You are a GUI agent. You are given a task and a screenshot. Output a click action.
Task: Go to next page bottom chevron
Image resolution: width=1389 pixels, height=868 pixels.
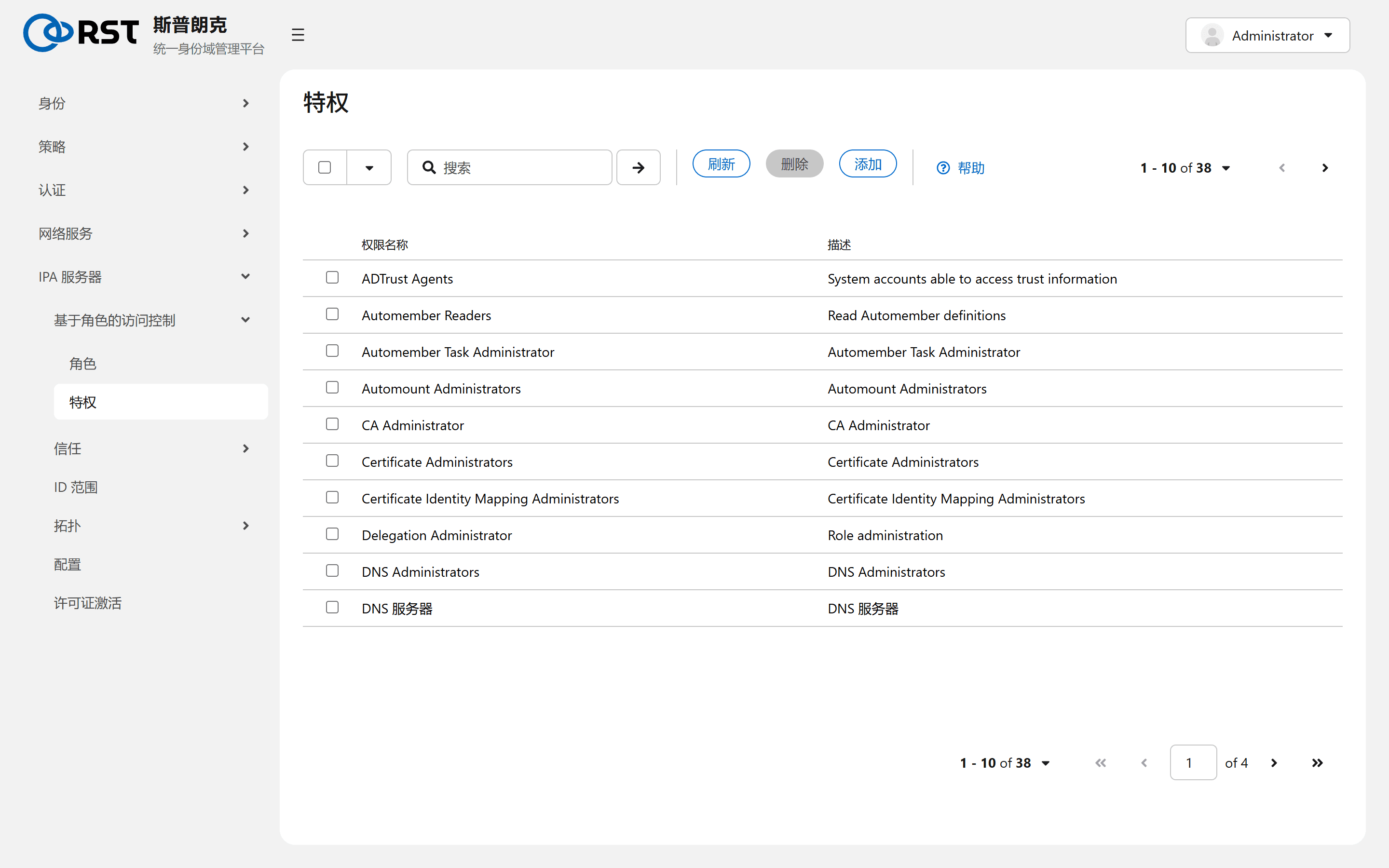point(1274,763)
